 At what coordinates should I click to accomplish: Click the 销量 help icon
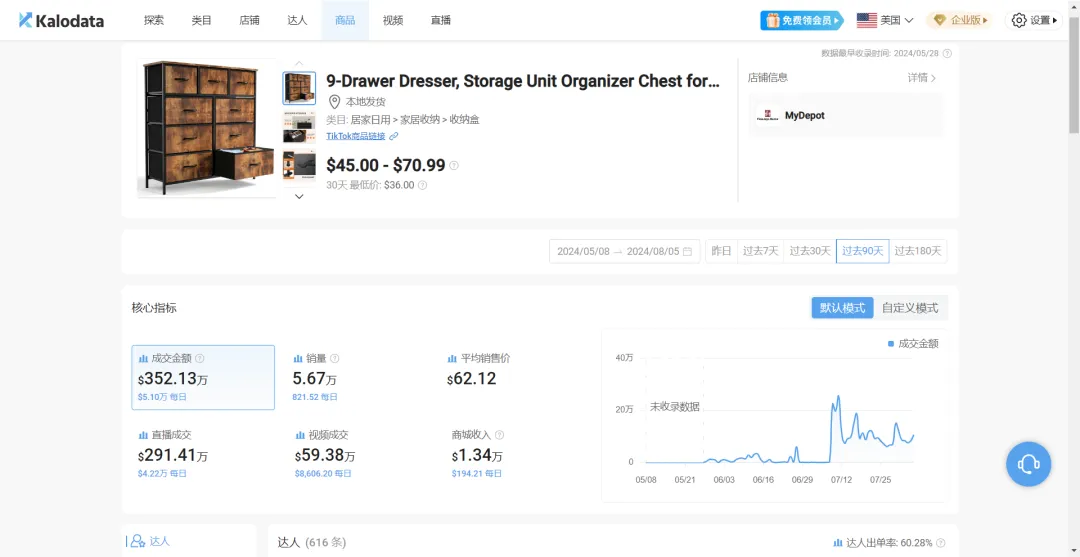(335, 359)
